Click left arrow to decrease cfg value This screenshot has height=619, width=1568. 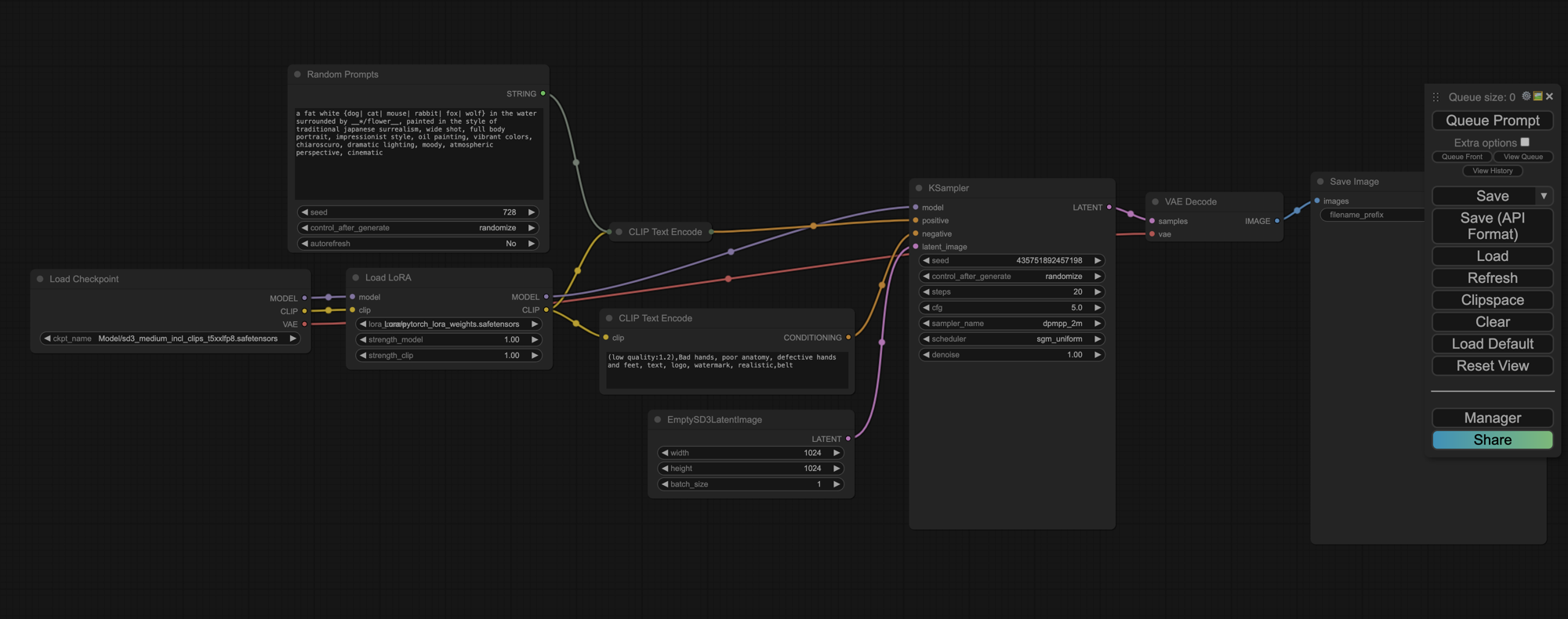click(x=926, y=308)
